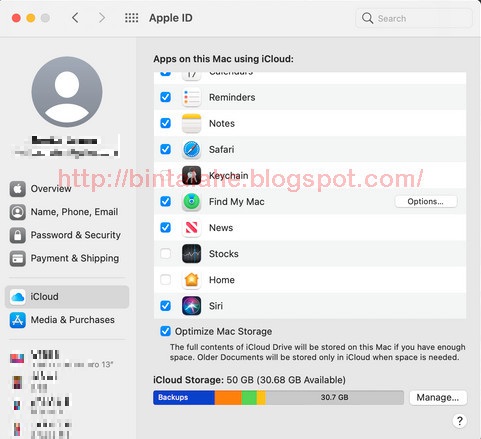Click the Siri app icon
The image size is (481, 439).
point(191,306)
